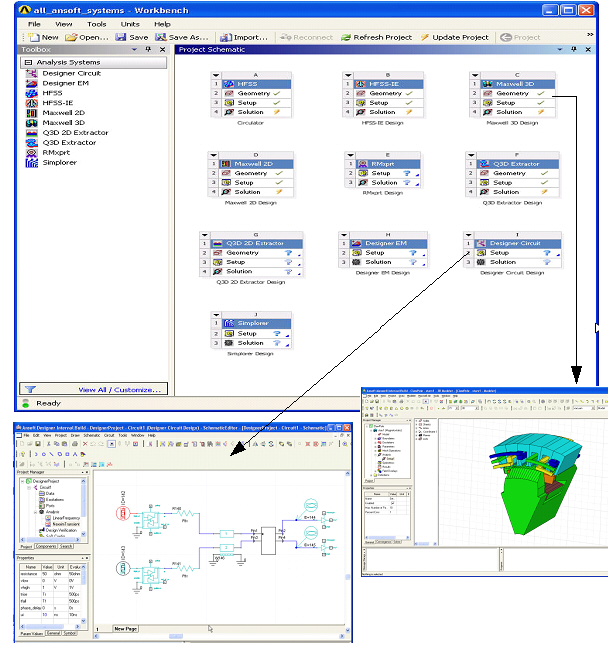The height and width of the screenshot is (653, 609).
Task: Collapse the Analysis Systems toolbox group
Action: click(x=28, y=63)
